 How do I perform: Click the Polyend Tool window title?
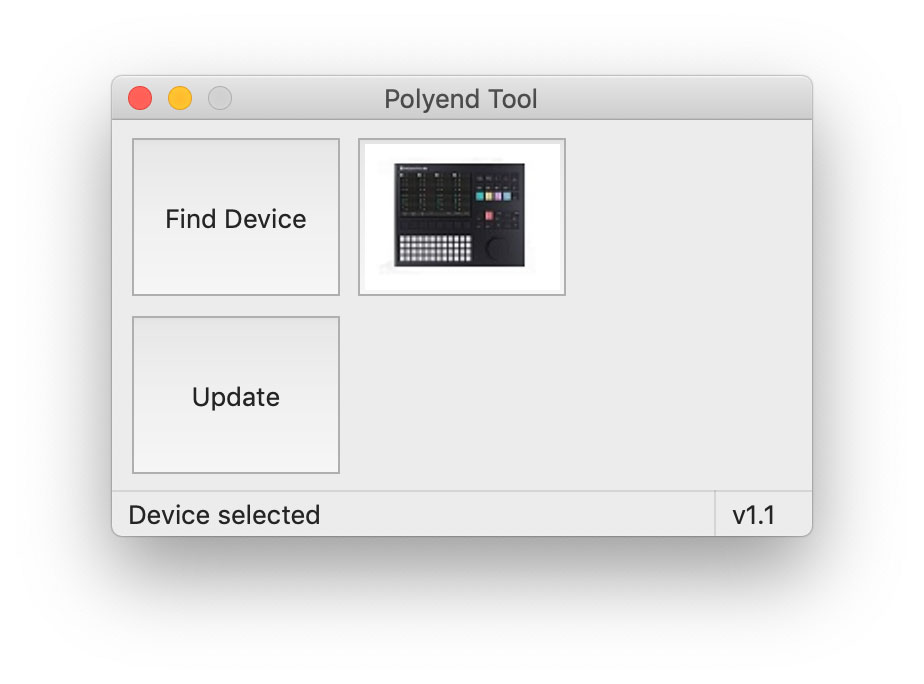[461, 99]
